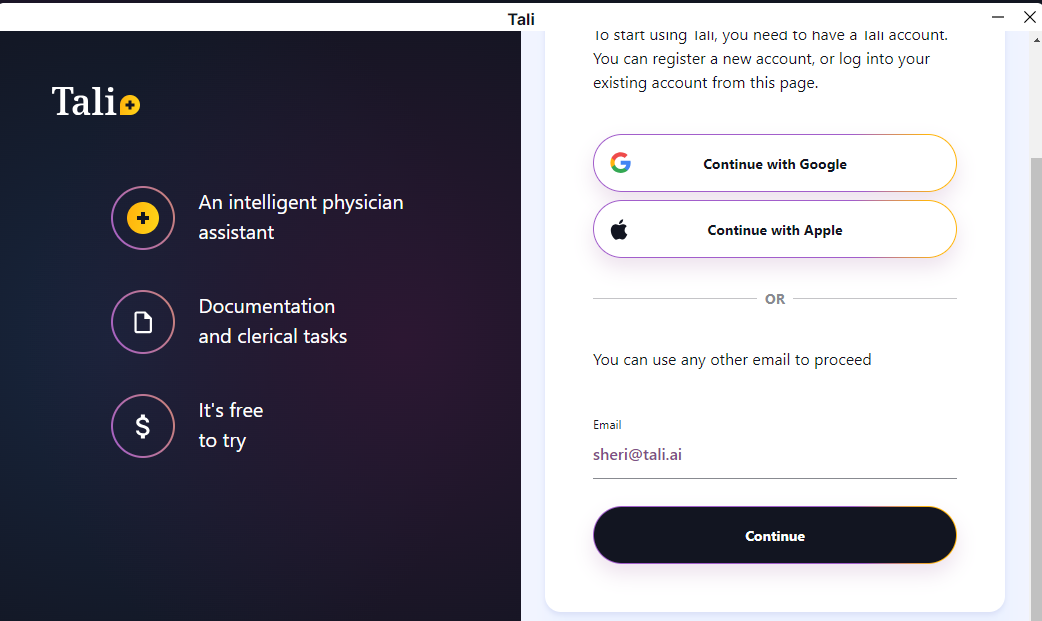Screen dimensions: 1042x621
Task: Click the OR divider label
Action: click(775, 299)
